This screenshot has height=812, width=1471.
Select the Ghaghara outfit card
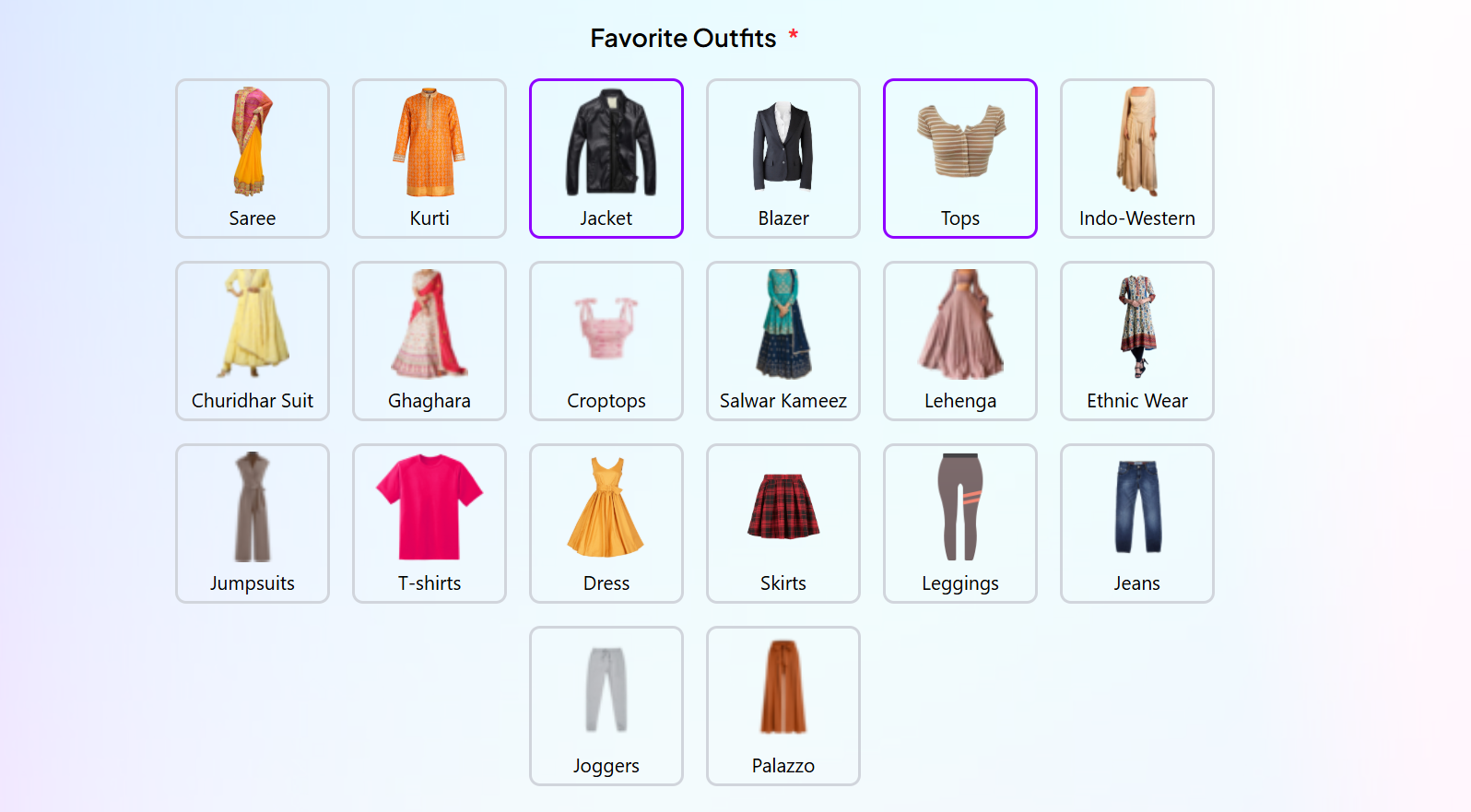coord(430,341)
